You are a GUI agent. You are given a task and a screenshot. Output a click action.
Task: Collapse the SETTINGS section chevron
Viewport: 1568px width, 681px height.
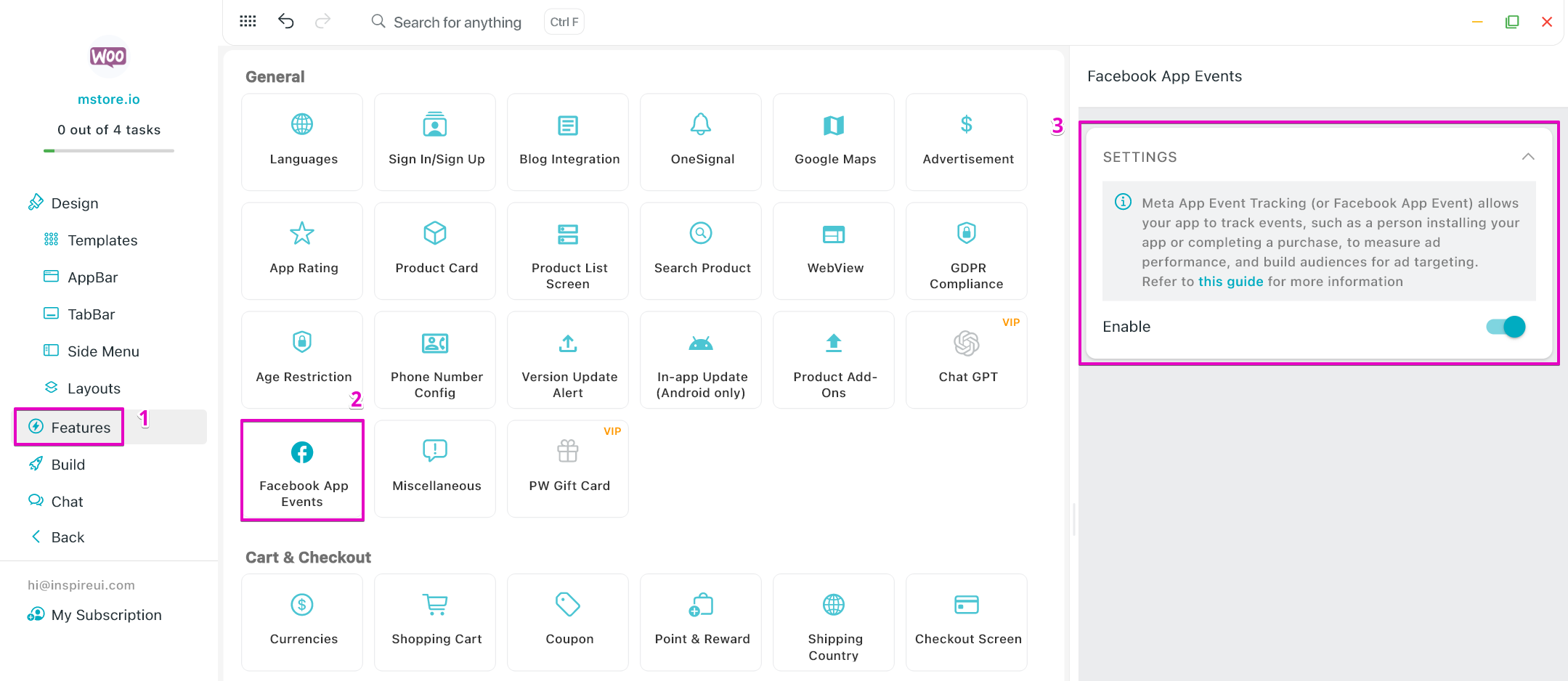click(x=1528, y=157)
